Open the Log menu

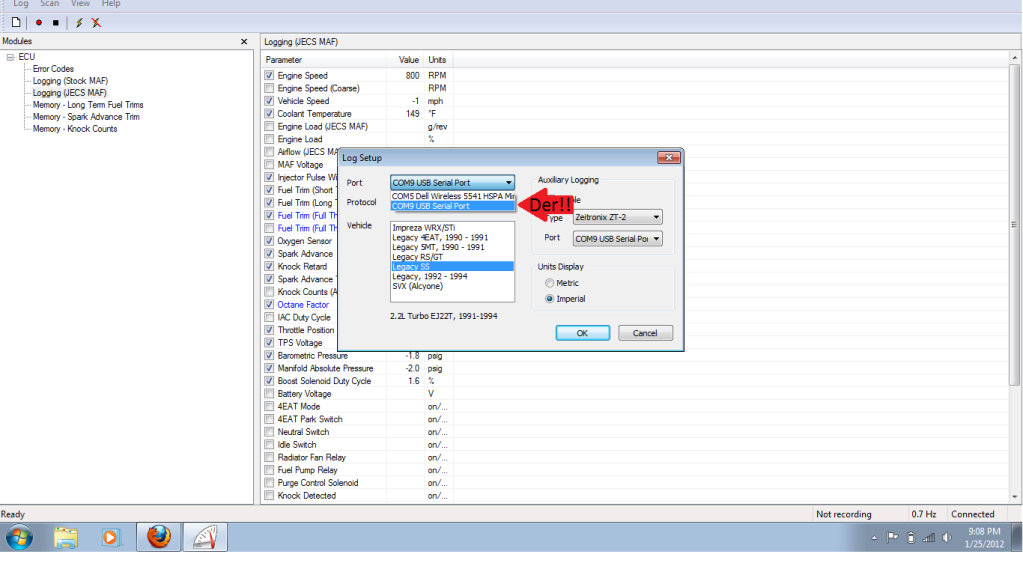(x=21, y=4)
